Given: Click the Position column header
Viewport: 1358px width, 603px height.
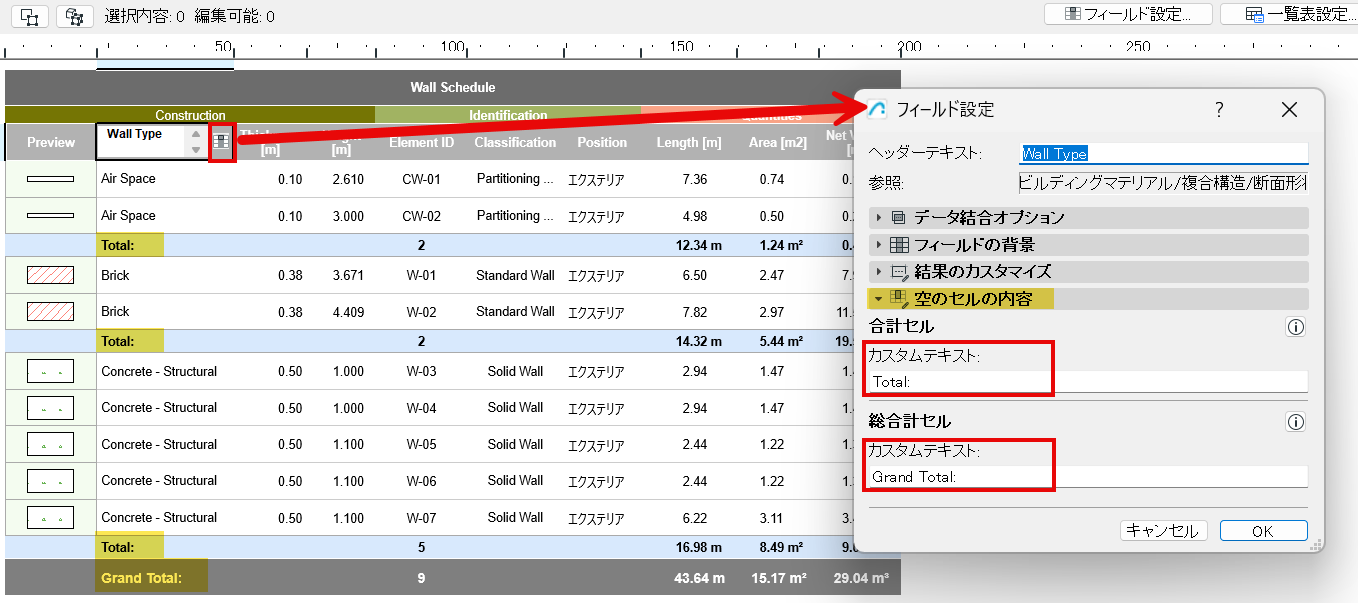Looking at the screenshot, I should 602,142.
